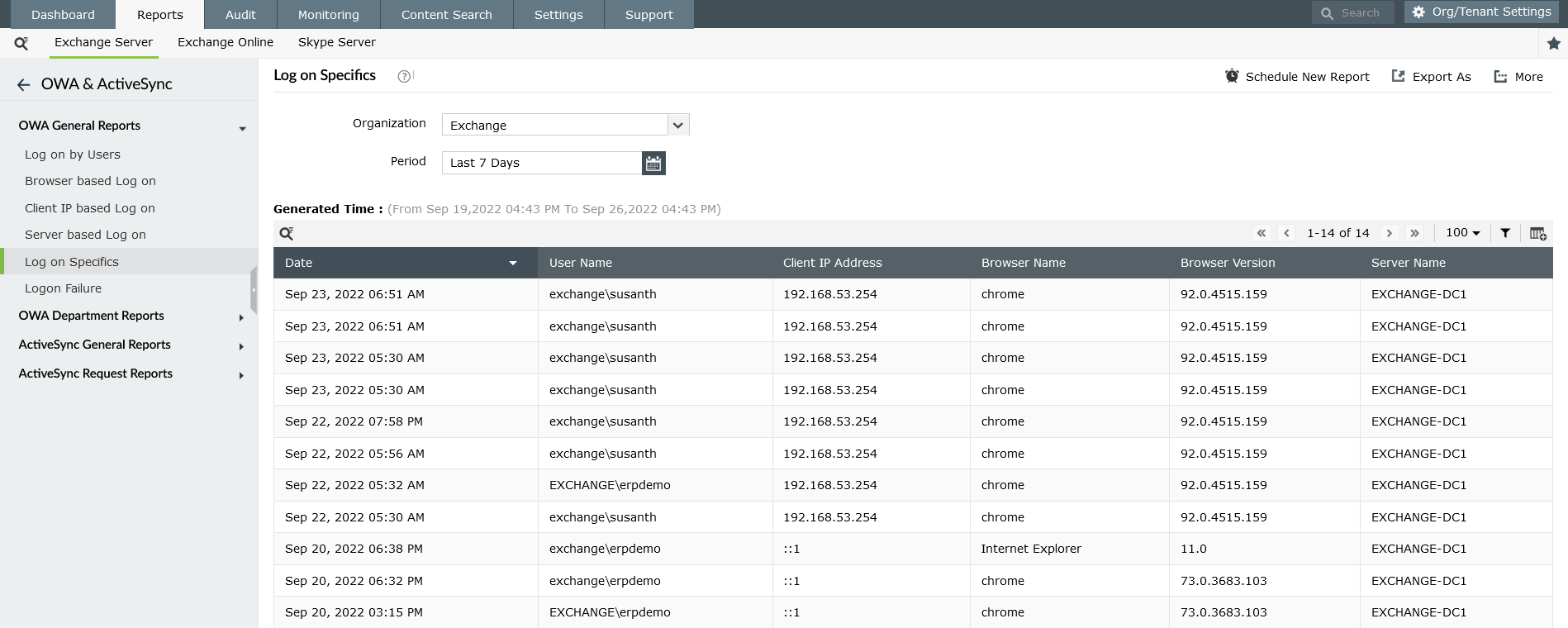
Task: Select Log on Specifics report
Action: 129,262
